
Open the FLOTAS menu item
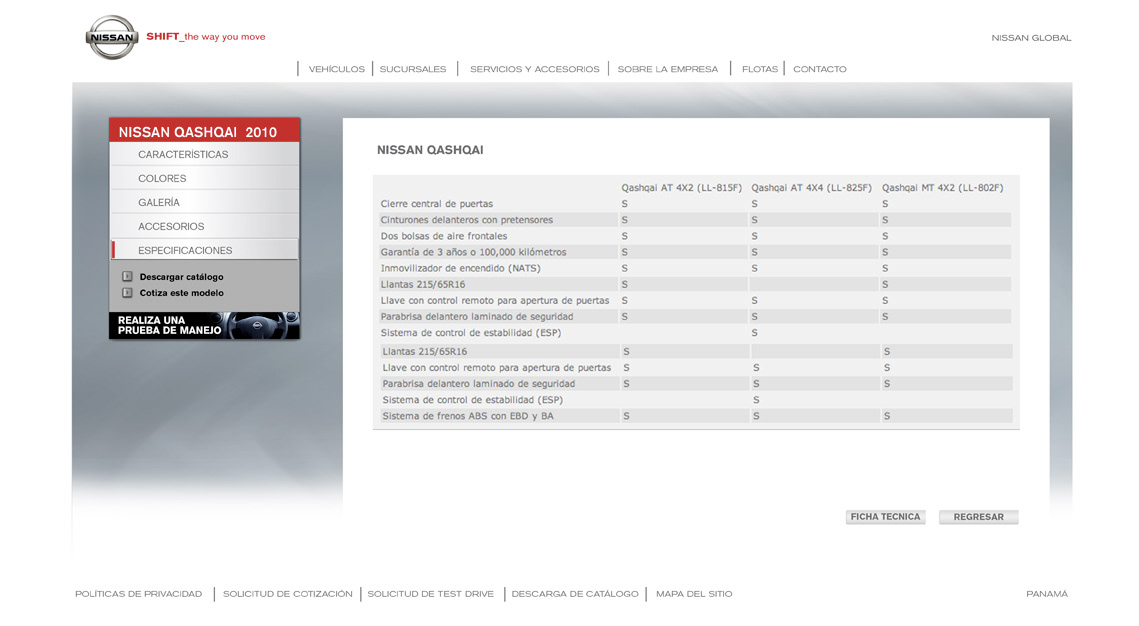(760, 69)
